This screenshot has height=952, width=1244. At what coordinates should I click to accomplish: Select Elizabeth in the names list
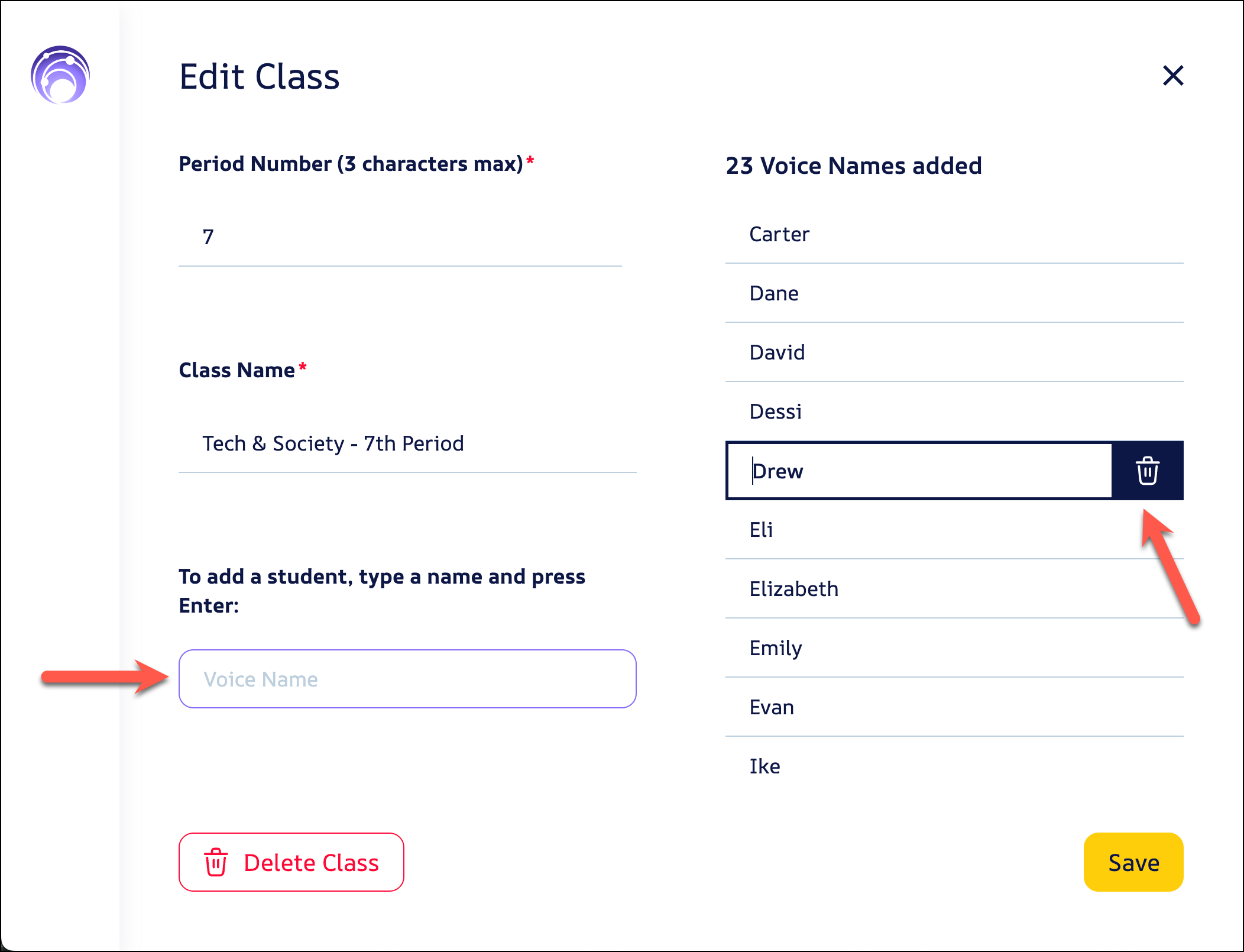tap(793, 589)
